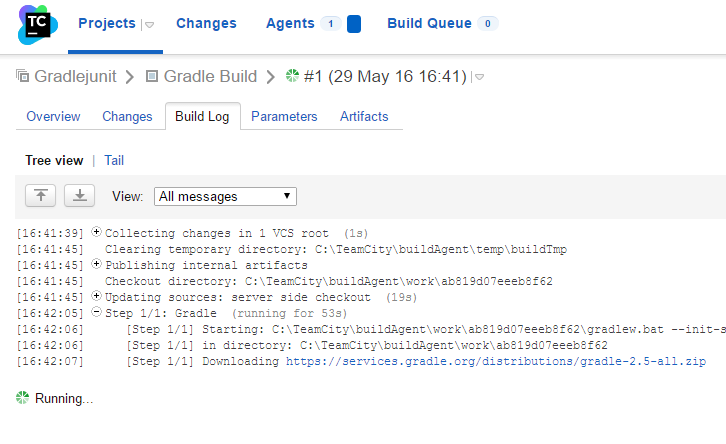Switch to Tail log view
Image resolution: width=726 pixels, height=444 pixels.
coord(114,160)
